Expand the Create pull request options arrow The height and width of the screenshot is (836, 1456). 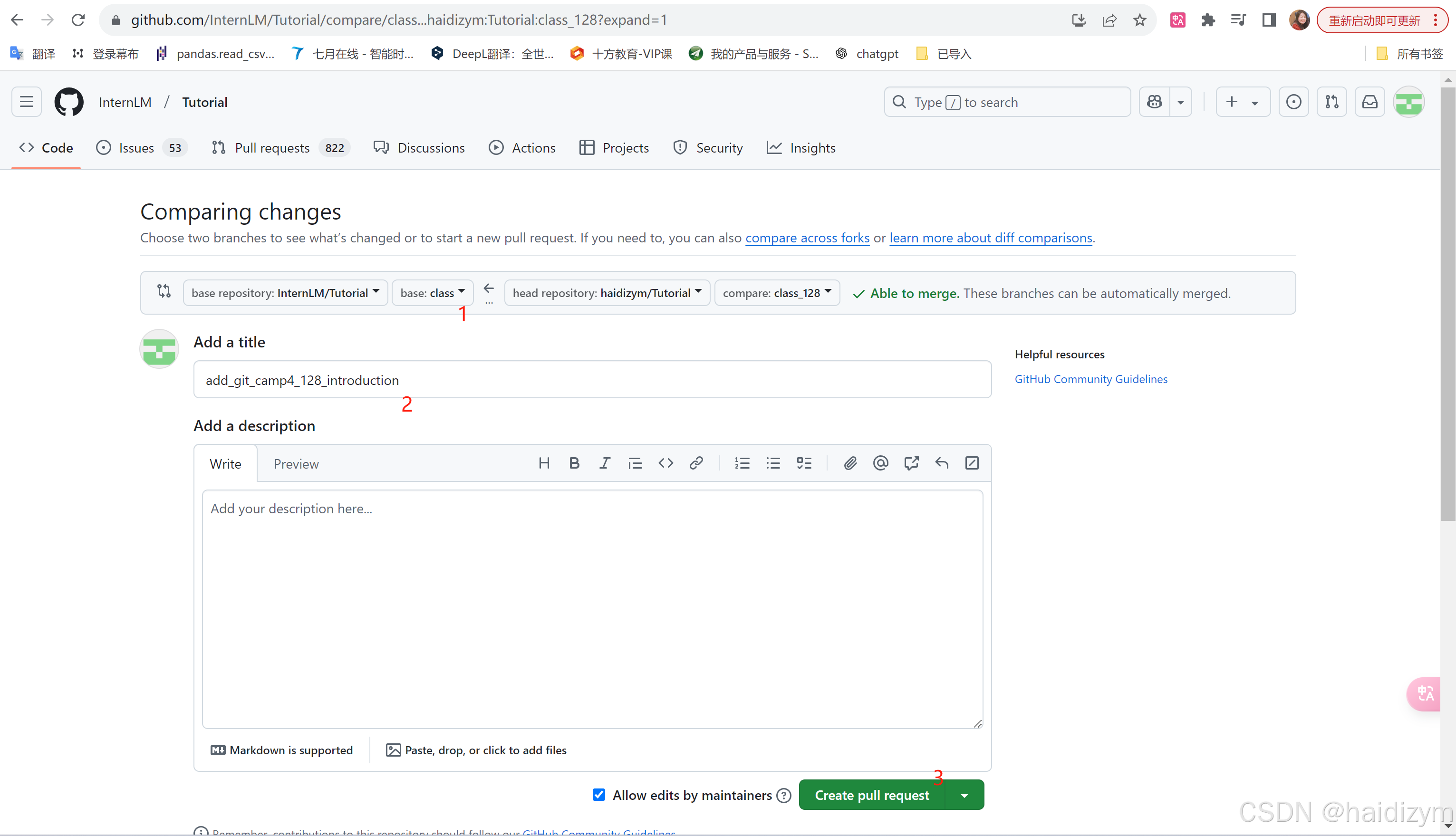[x=964, y=795]
